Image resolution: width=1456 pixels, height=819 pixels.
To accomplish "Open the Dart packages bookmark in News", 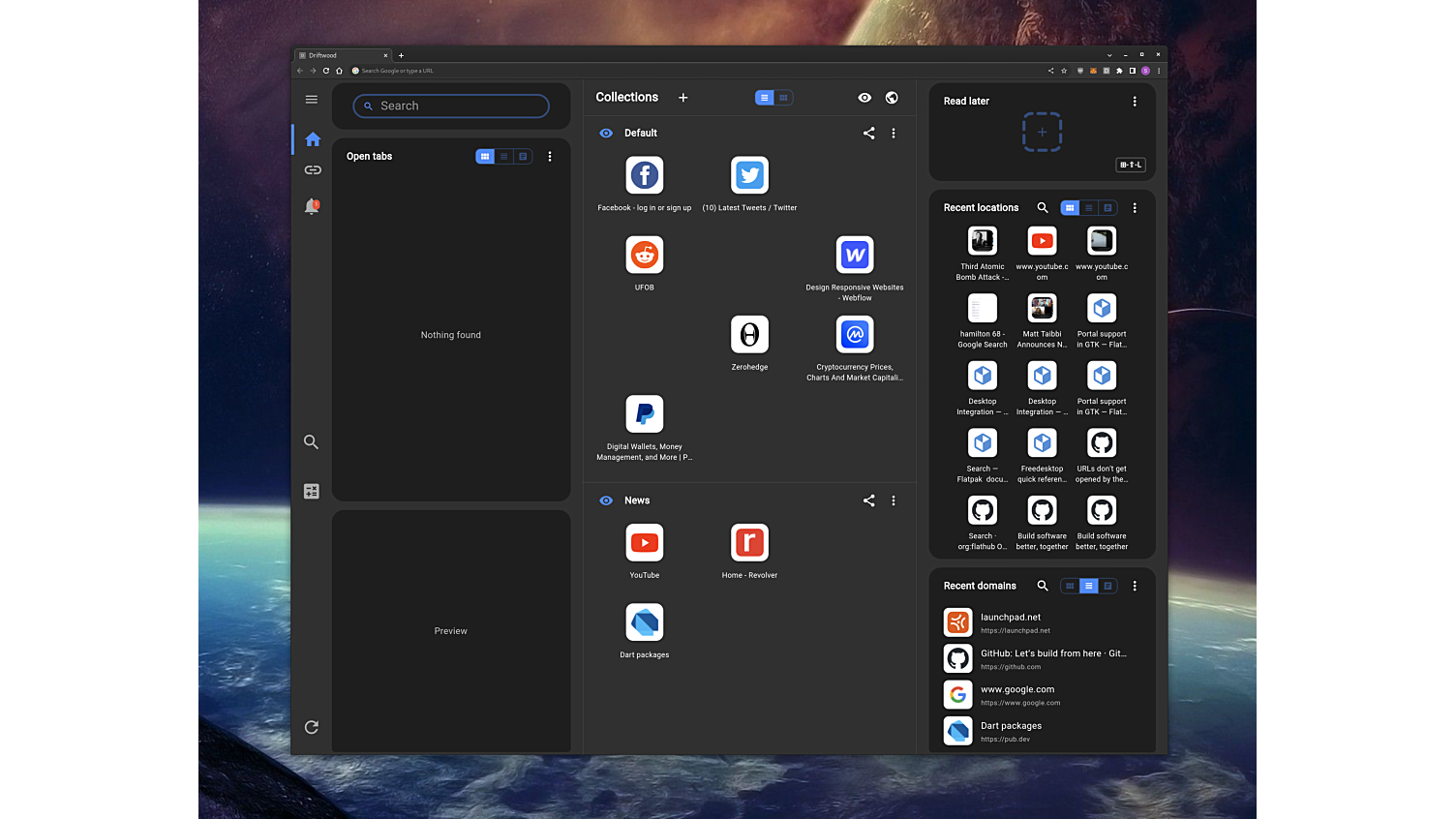I will pos(645,622).
